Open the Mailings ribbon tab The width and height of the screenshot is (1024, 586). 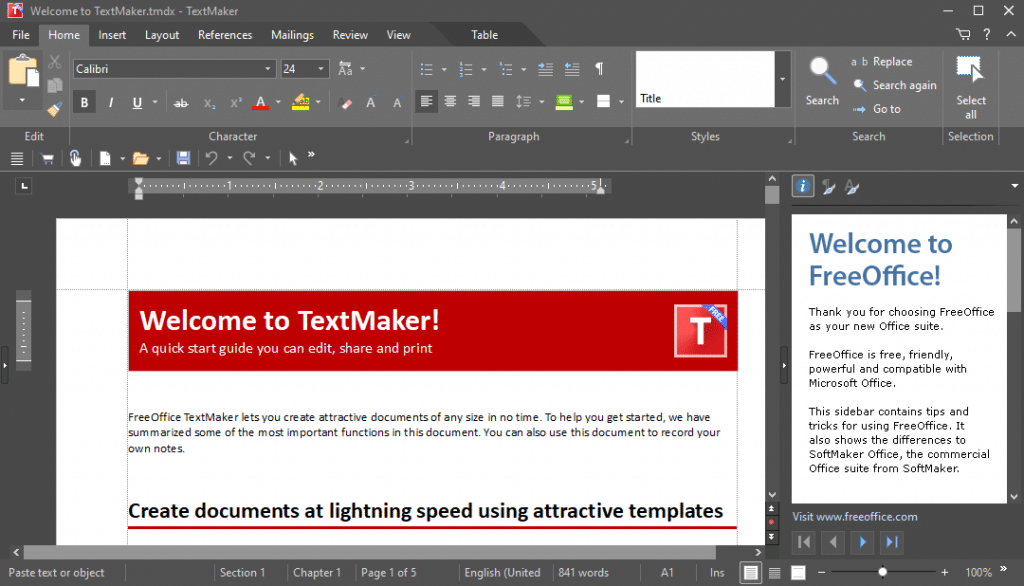pos(293,35)
